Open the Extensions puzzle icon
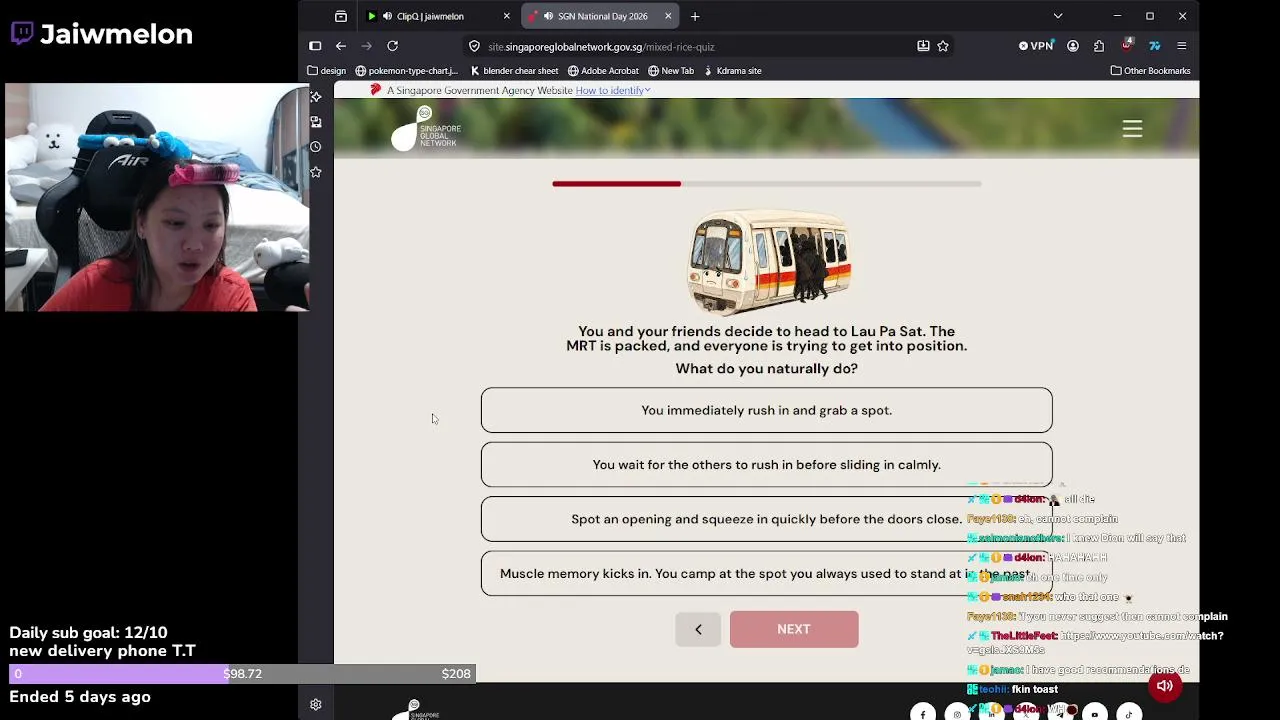 click(1099, 46)
